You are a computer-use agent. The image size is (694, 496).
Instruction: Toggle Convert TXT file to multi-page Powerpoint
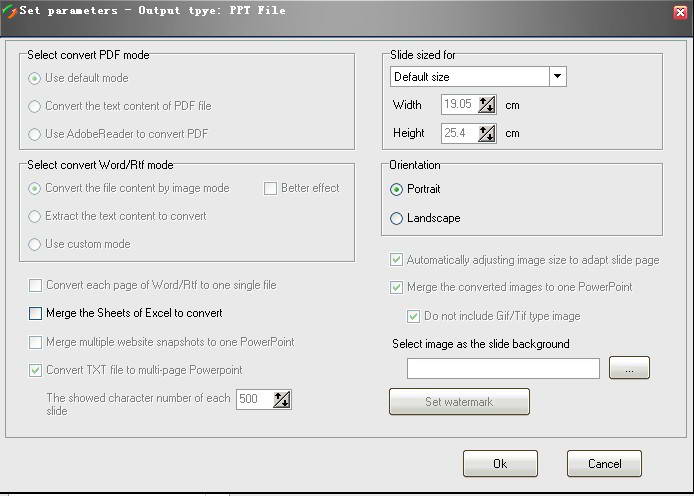click(36, 370)
